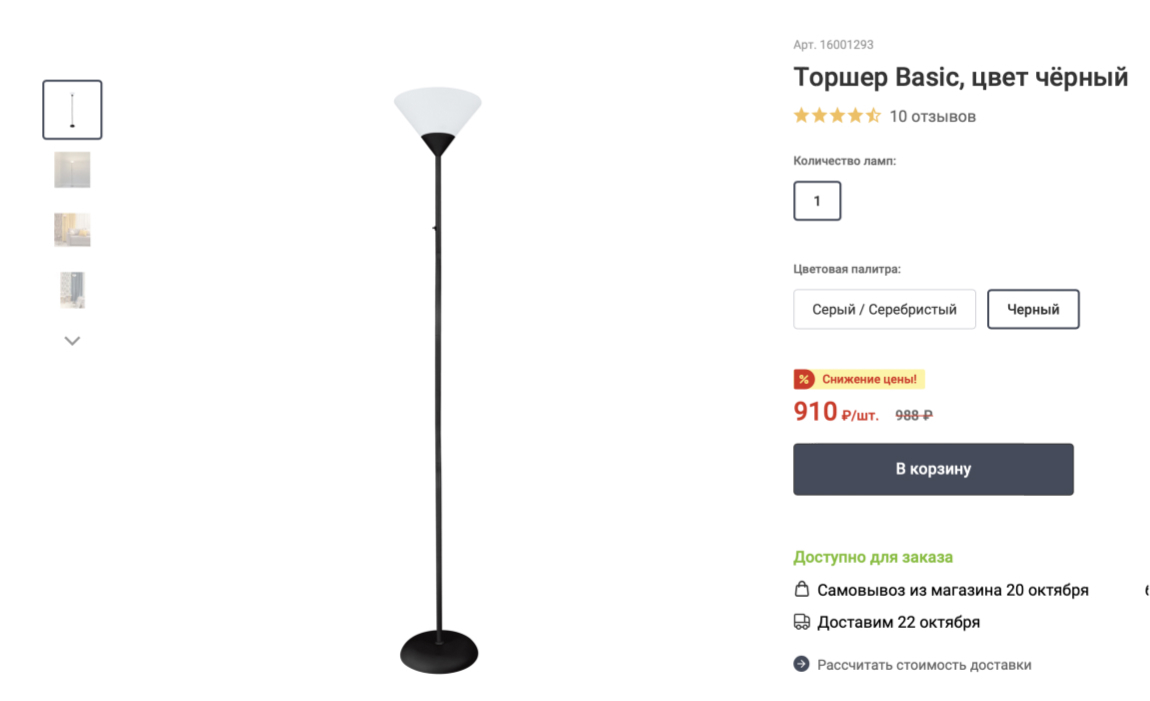Image resolution: width=1150 pixels, height=701 pixels.
Task: Open the fourth gallery thumbnail
Action: [72, 290]
